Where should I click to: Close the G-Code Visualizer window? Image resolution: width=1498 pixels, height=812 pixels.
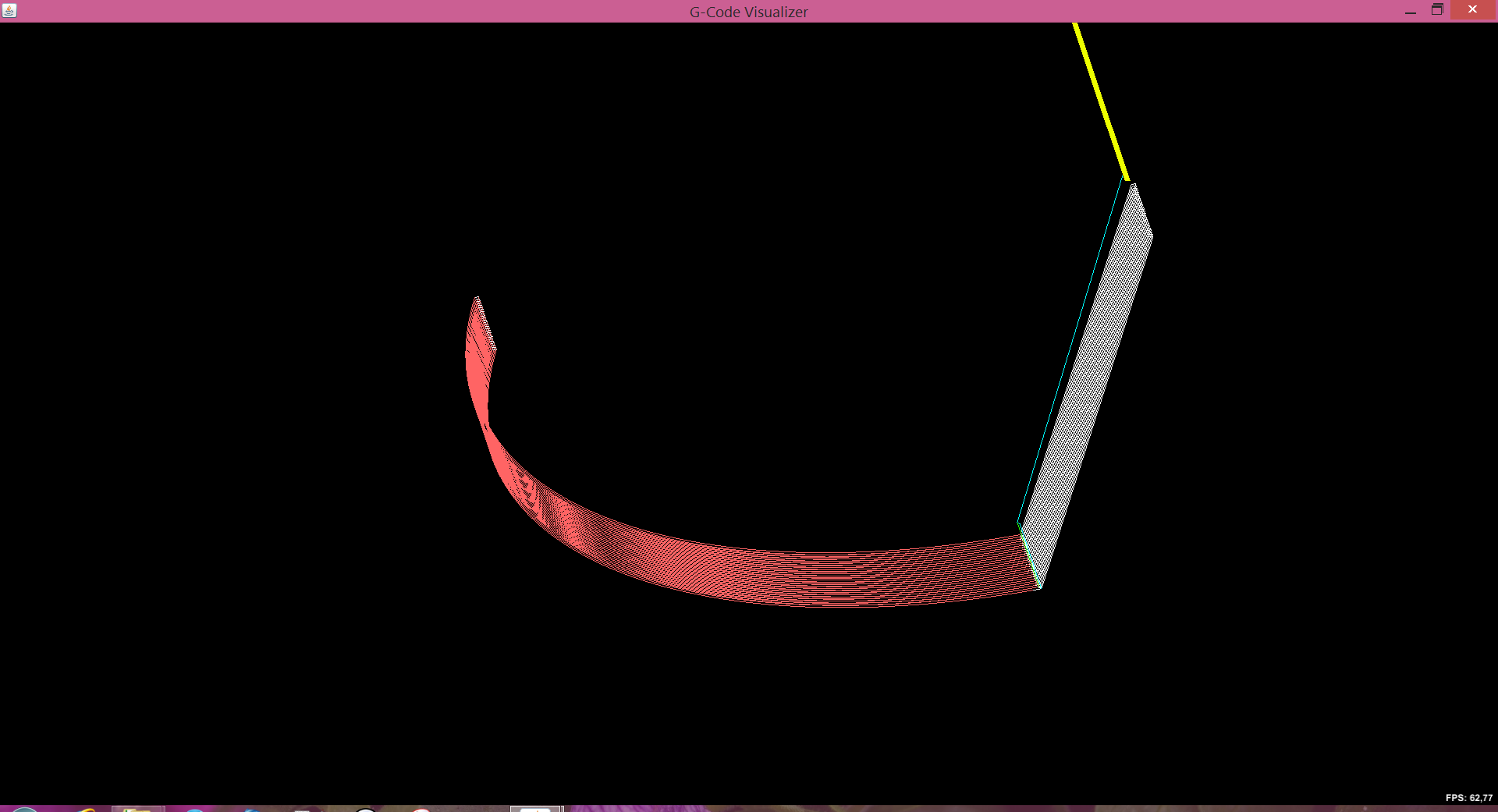click(x=1472, y=10)
